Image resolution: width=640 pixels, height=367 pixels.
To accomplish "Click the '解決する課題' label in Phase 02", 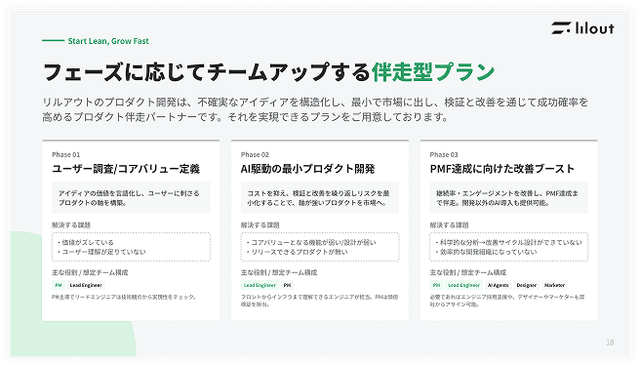I will click(260, 225).
